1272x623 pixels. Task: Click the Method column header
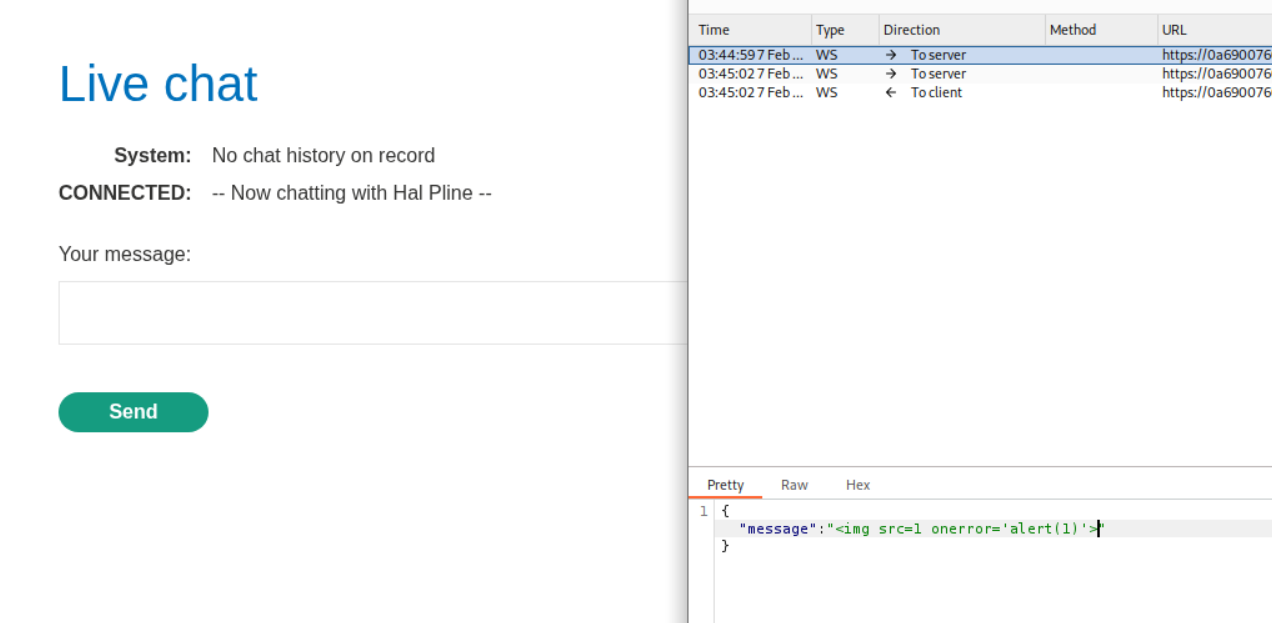1073,30
